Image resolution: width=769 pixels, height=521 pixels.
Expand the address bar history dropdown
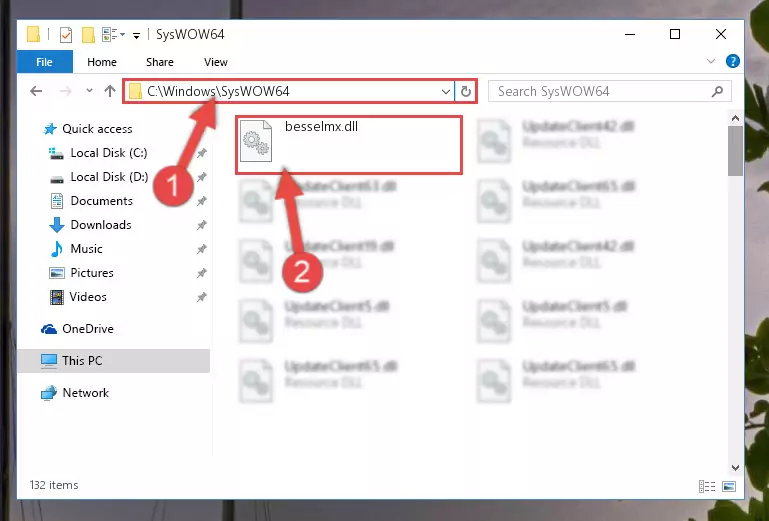tap(446, 92)
